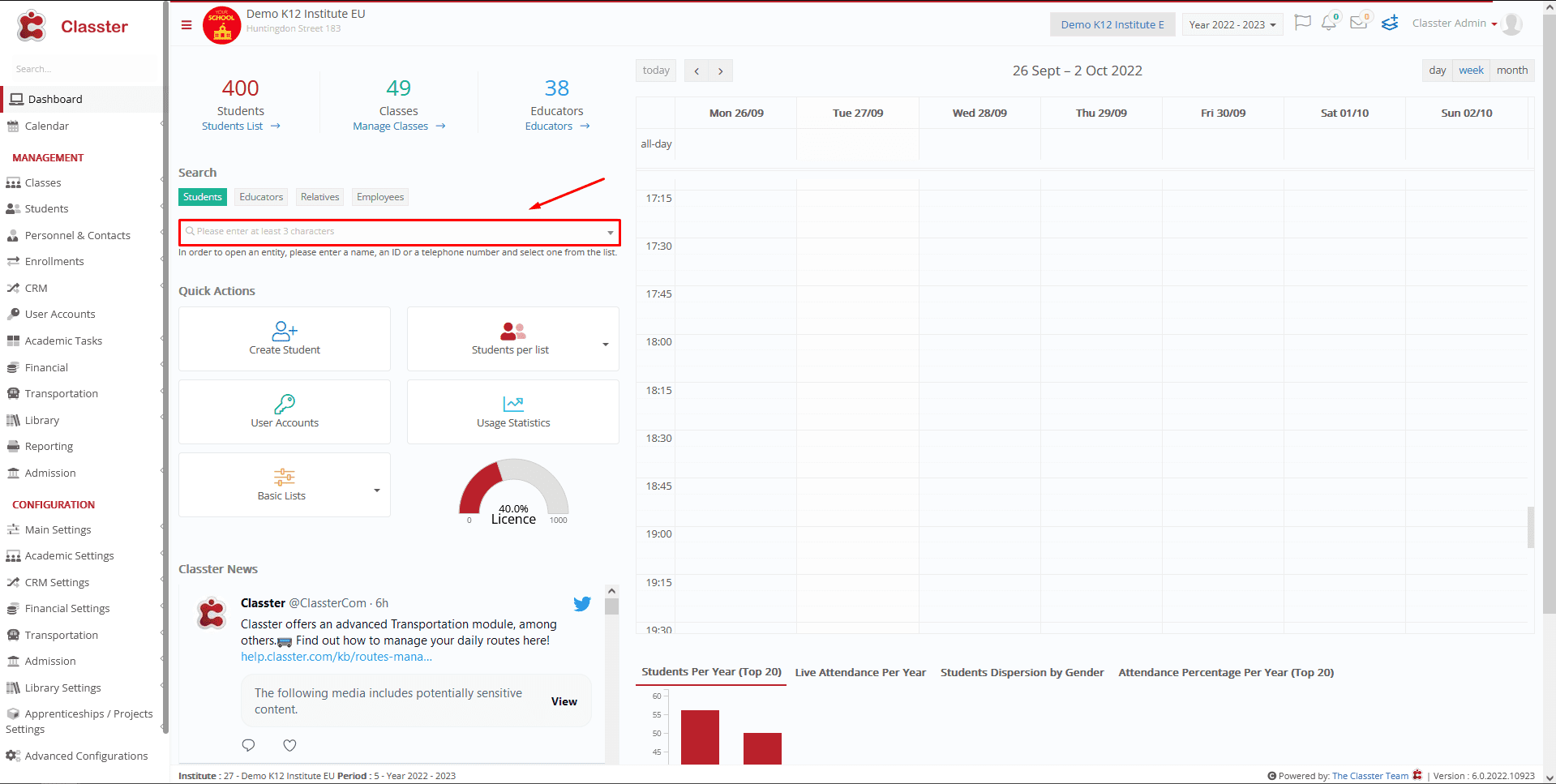Switch calendar to week view
The height and width of the screenshot is (784, 1556).
click(x=1471, y=71)
